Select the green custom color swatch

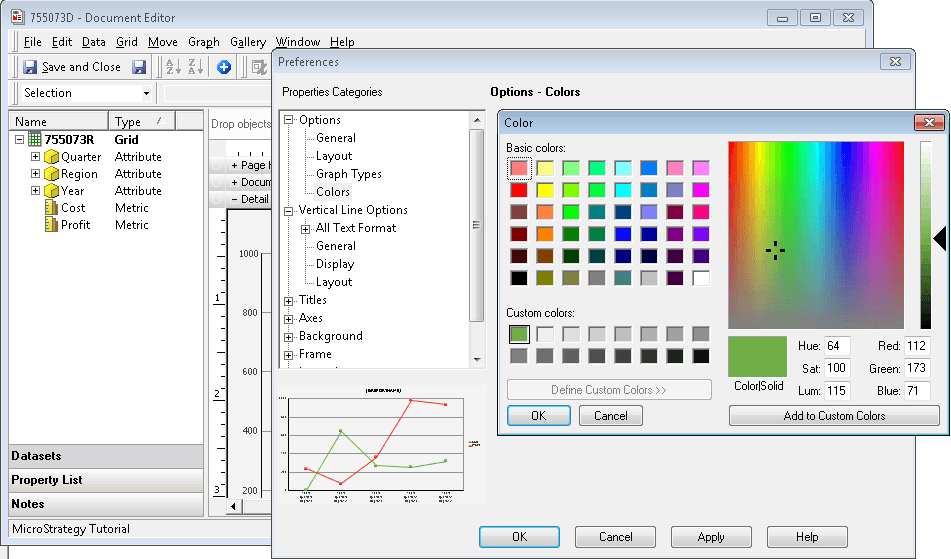click(x=519, y=334)
